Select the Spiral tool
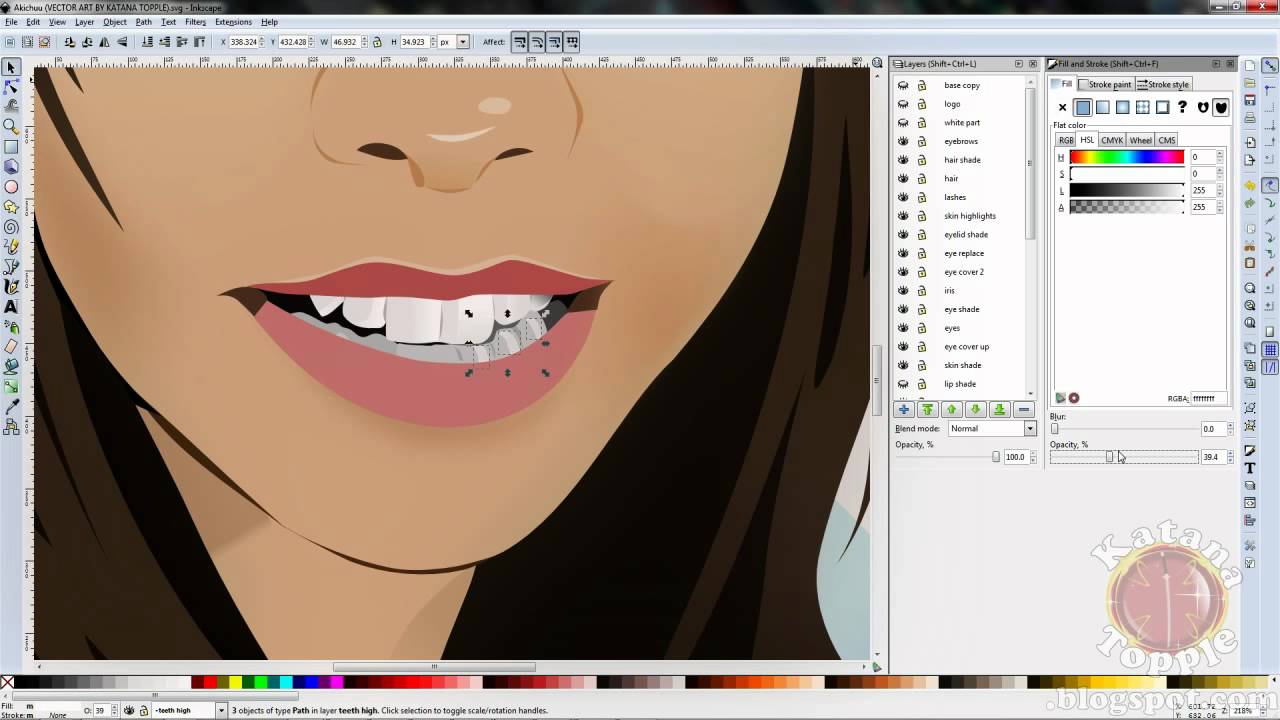The height and width of the screenshot is (720, 1280). 11,228
